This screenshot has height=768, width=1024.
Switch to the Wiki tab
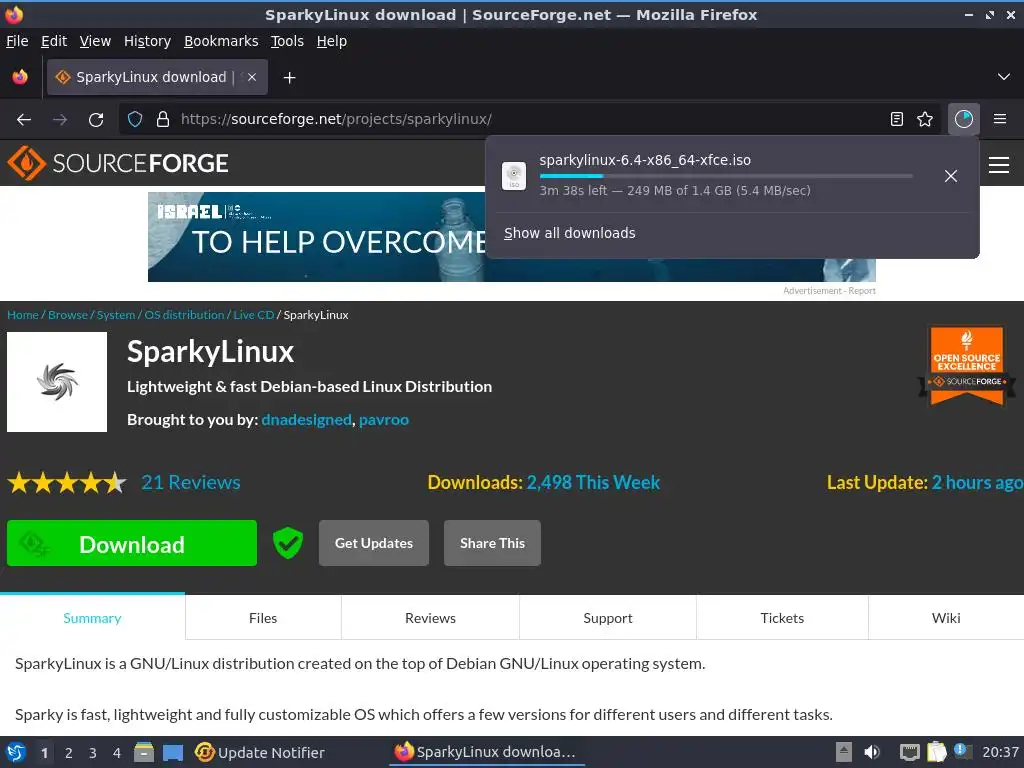click(x=946, y=618)
